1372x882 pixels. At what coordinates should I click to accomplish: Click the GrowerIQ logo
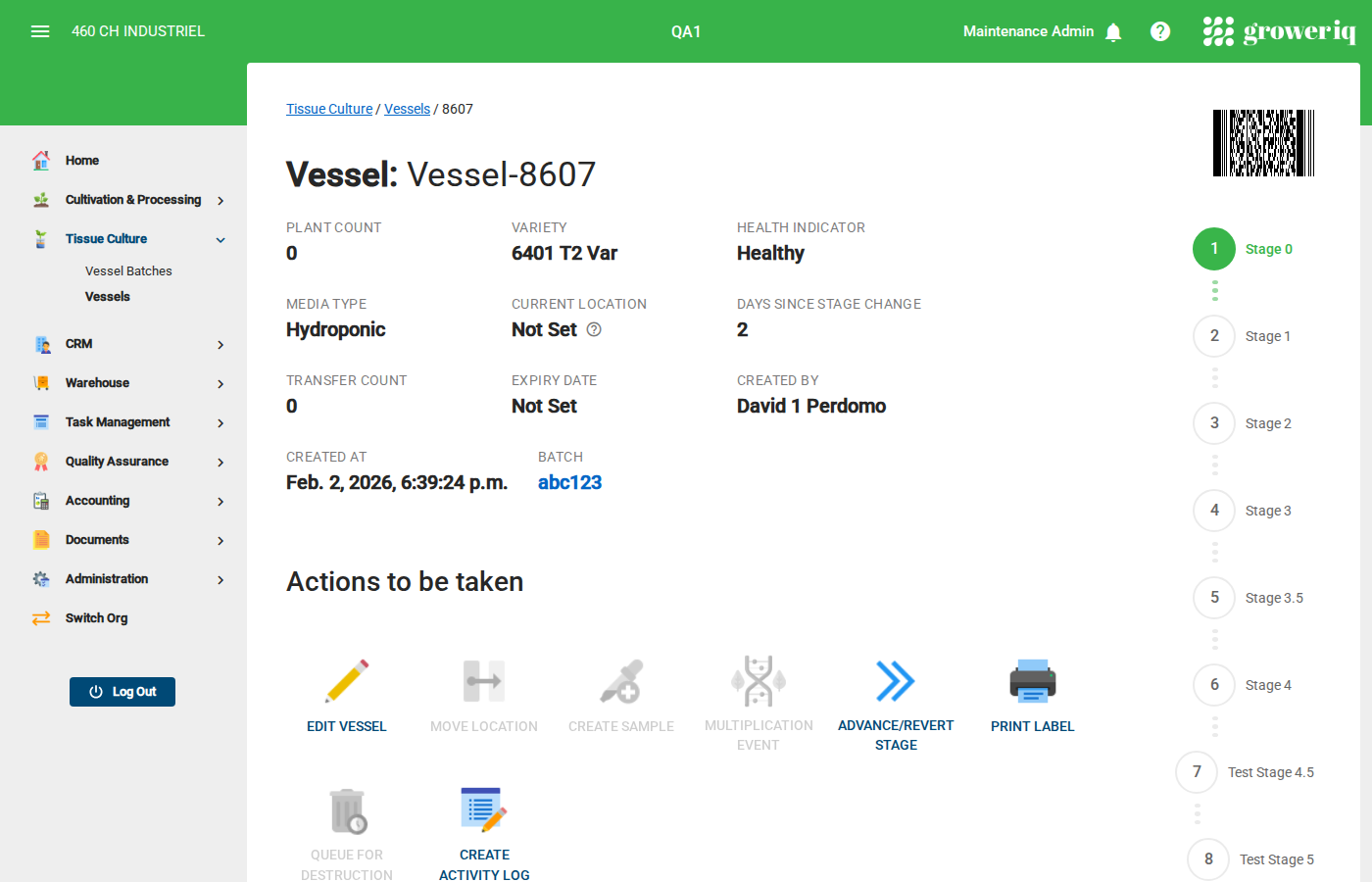tap(1280, 30)
